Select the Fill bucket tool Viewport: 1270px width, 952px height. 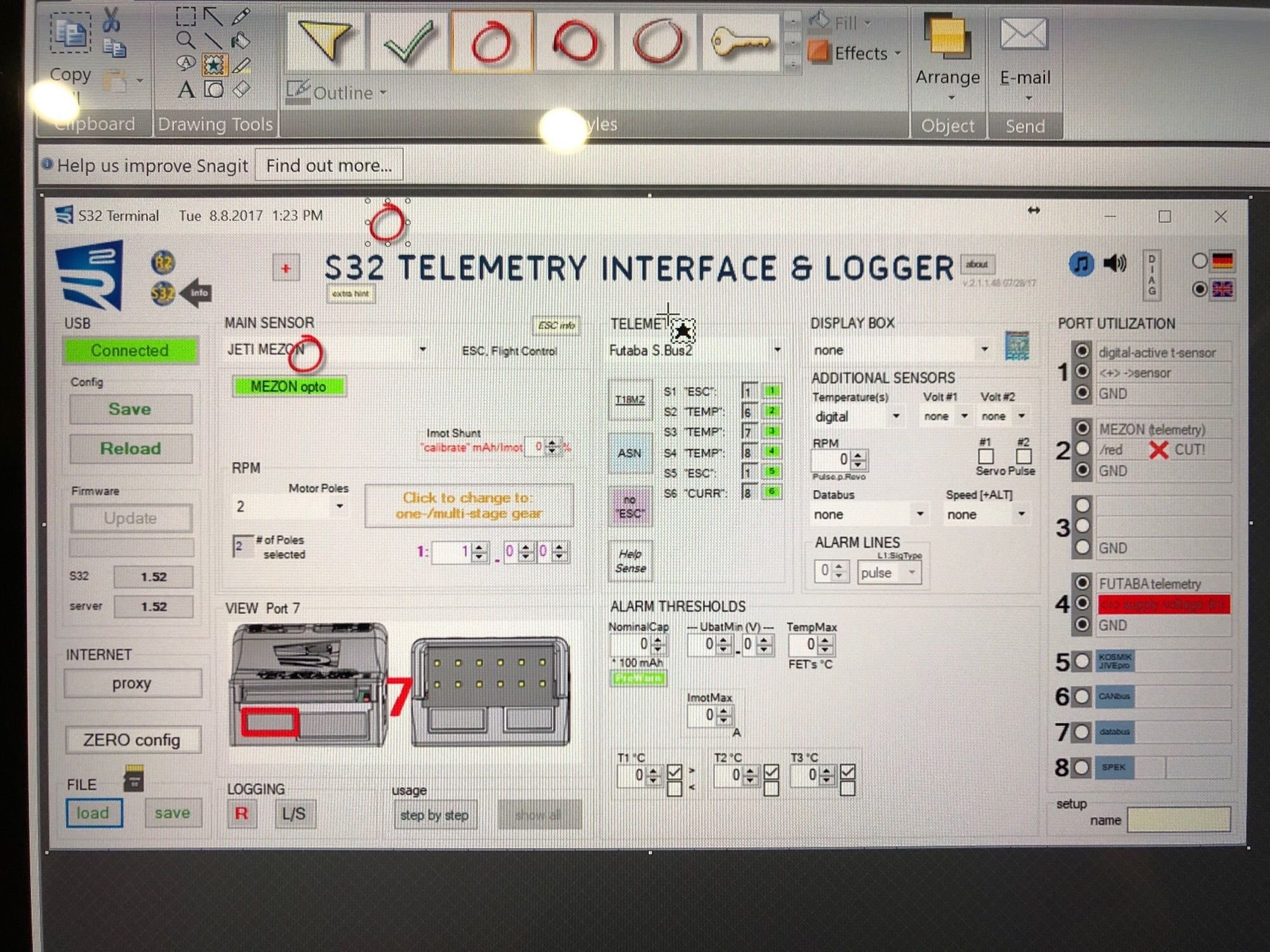click(x=241, y=41)
